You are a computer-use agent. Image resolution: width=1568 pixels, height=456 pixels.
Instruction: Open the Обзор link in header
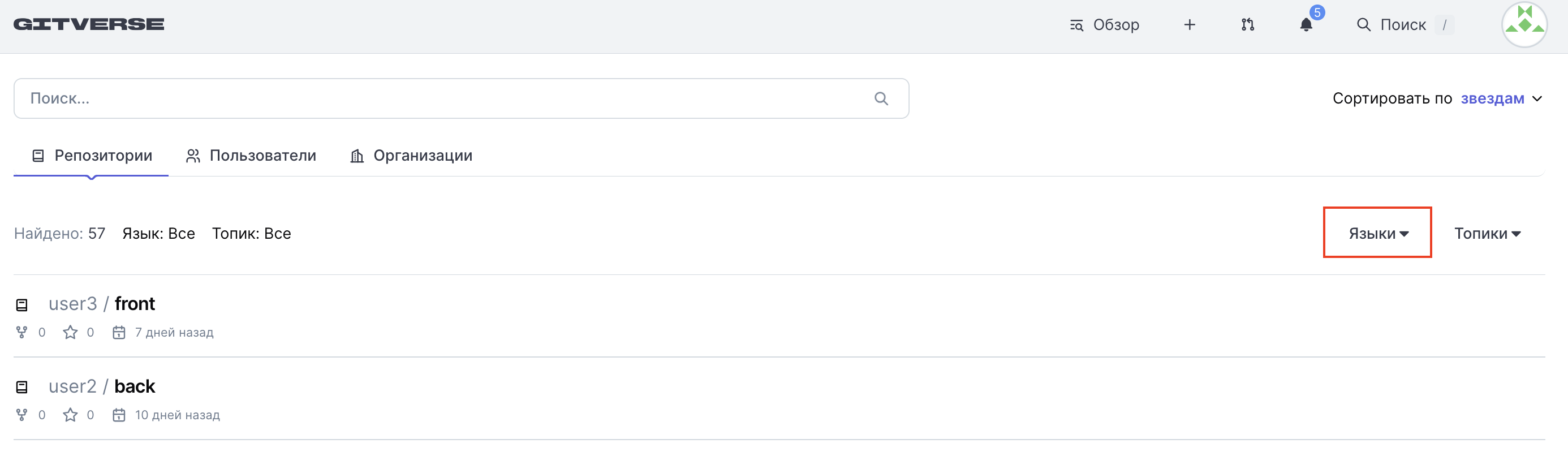point(1105,24)
